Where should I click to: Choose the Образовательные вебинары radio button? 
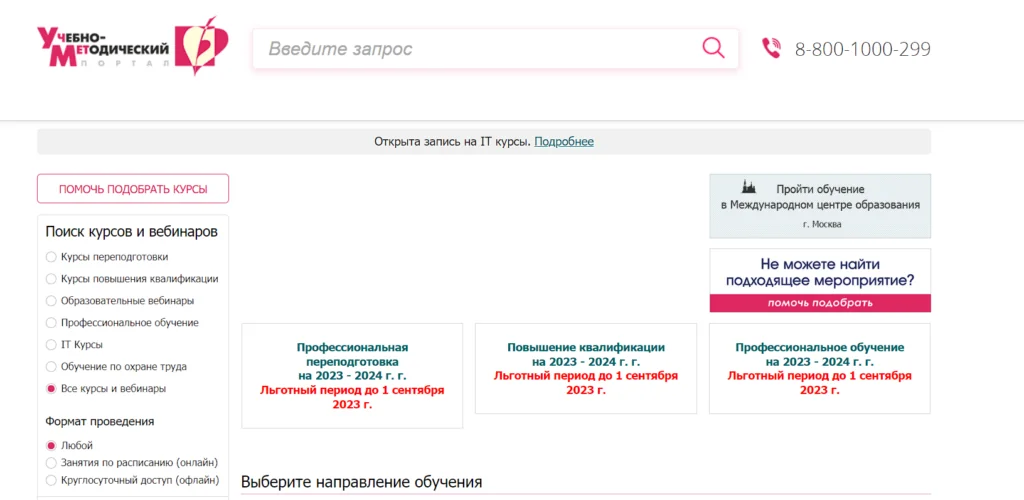[x=51, y=301]
